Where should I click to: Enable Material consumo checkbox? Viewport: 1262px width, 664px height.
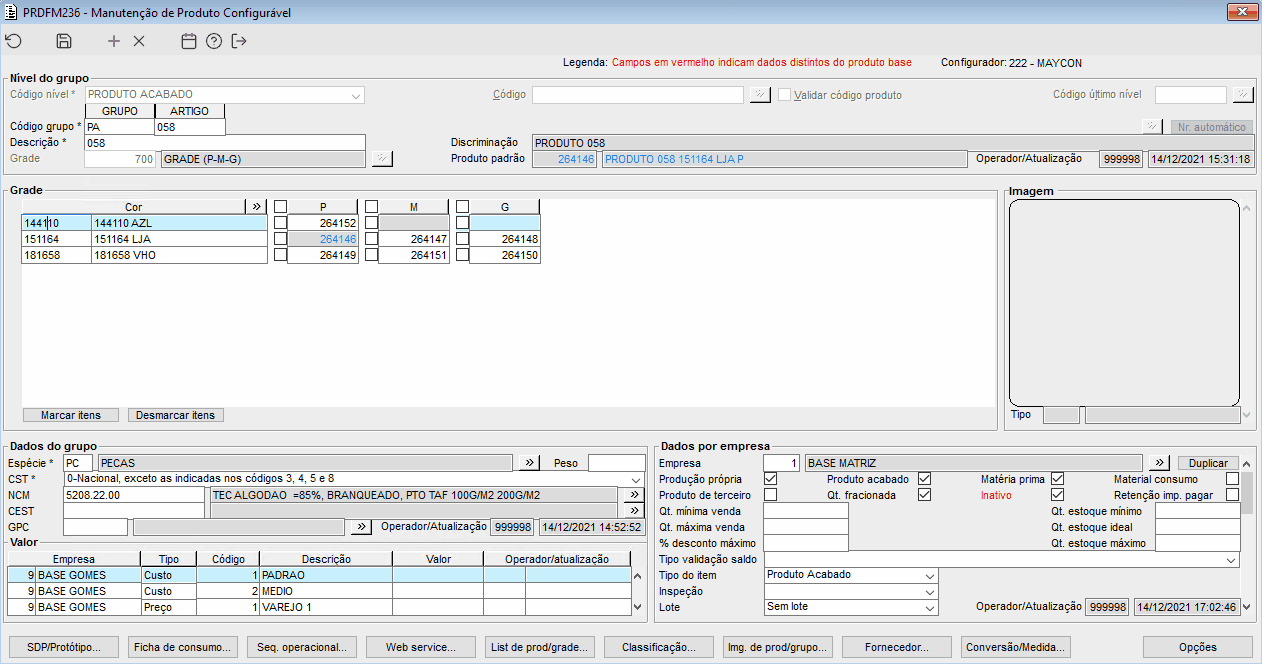(x=1232, y=479)
